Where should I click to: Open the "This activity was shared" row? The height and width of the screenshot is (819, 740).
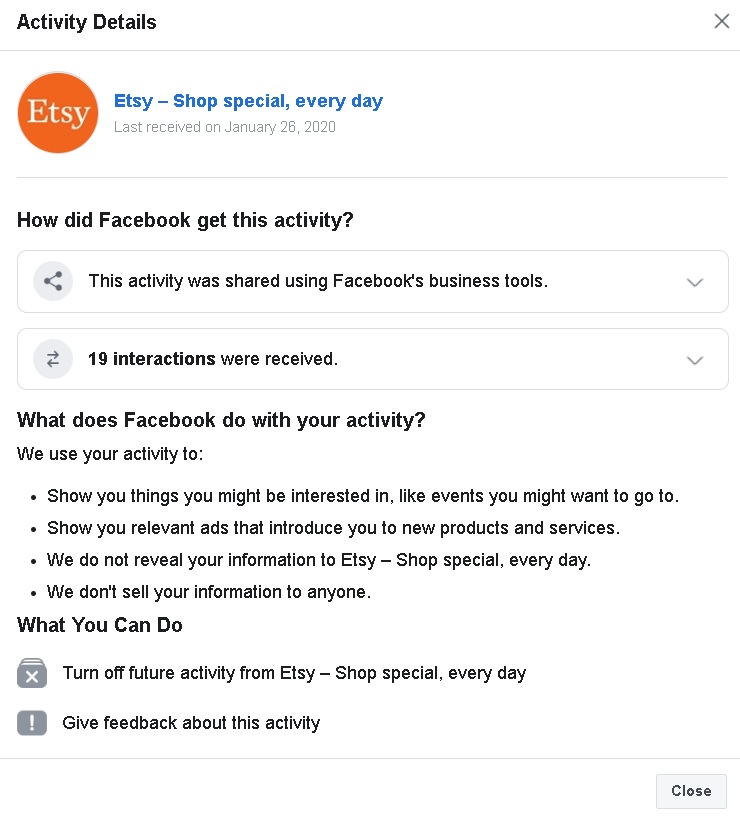tap(373, 282)
